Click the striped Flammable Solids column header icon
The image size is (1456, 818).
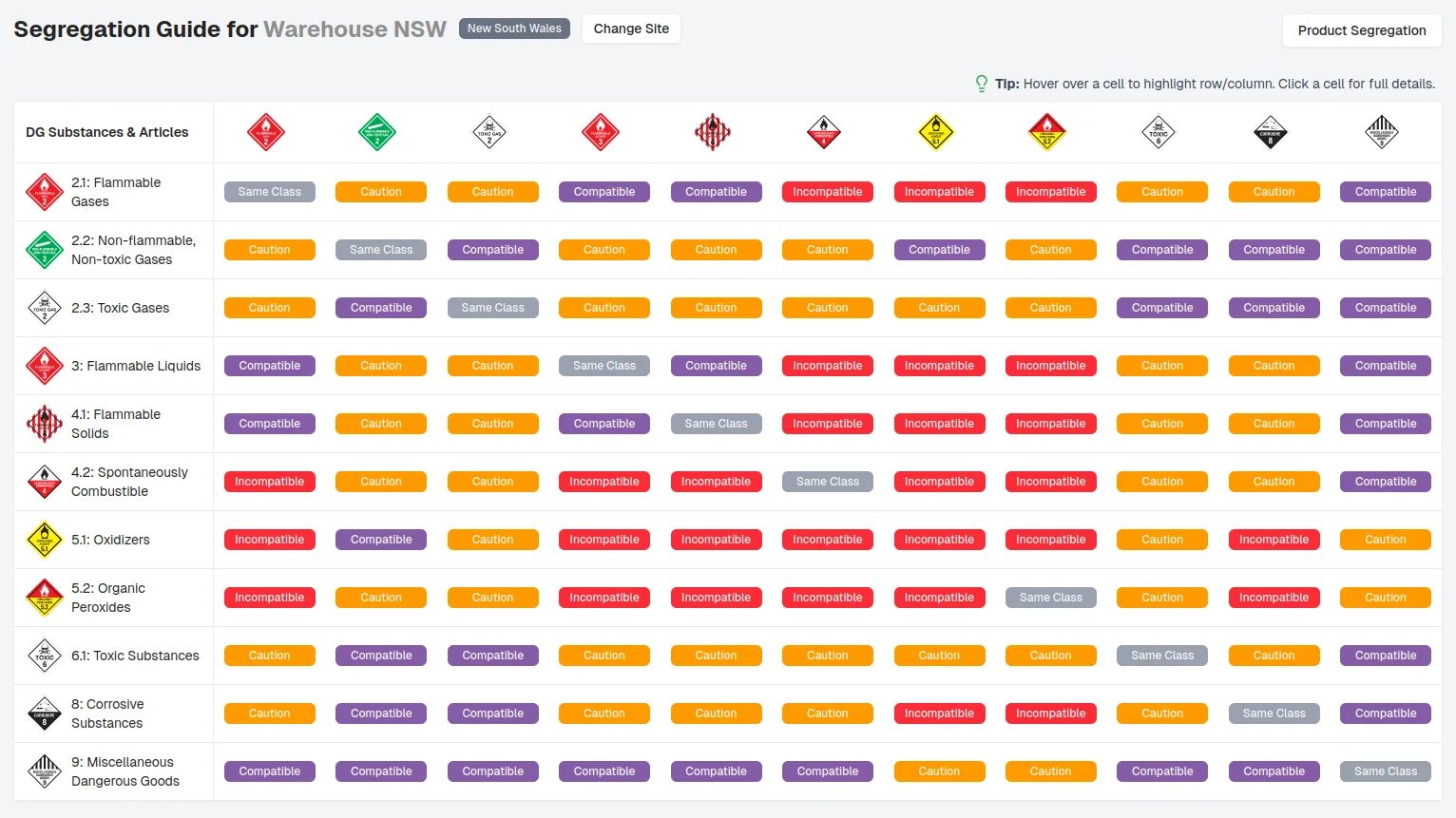[x=713, y=132]
